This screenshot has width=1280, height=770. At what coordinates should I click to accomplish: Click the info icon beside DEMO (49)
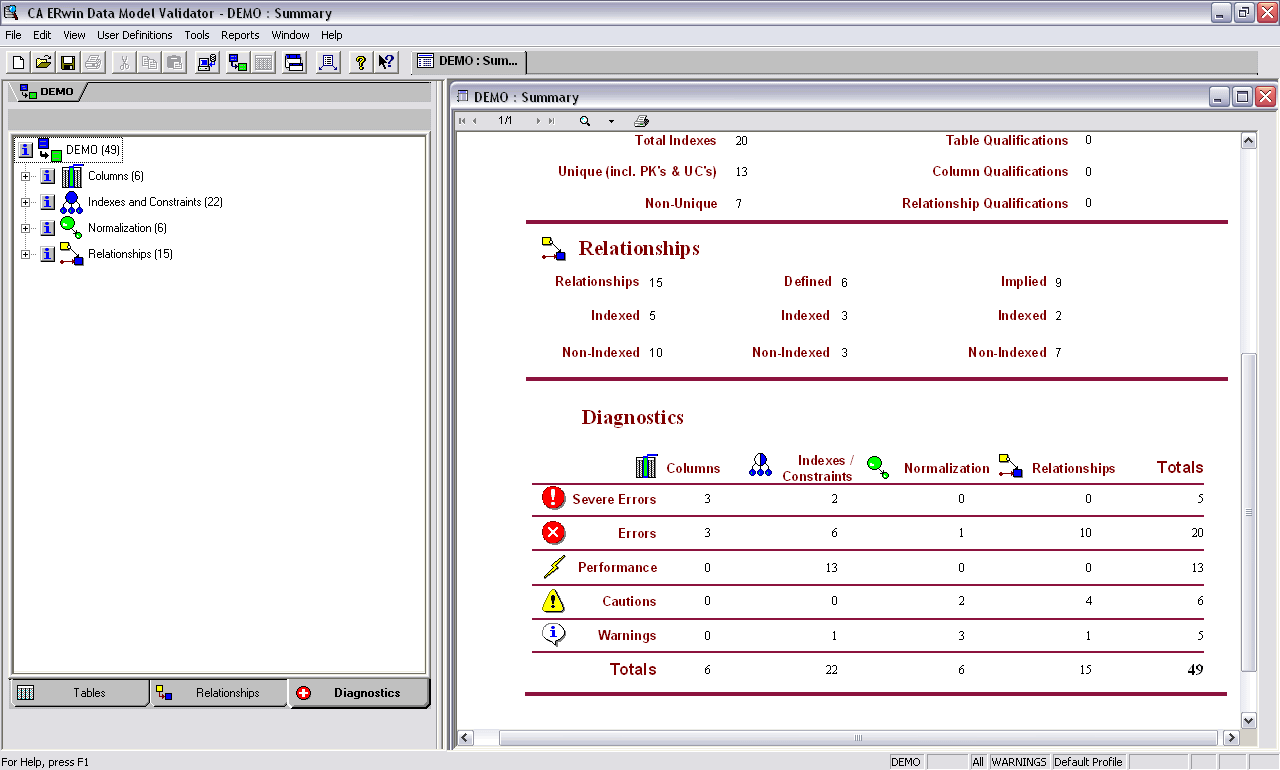tap(26, 150)
